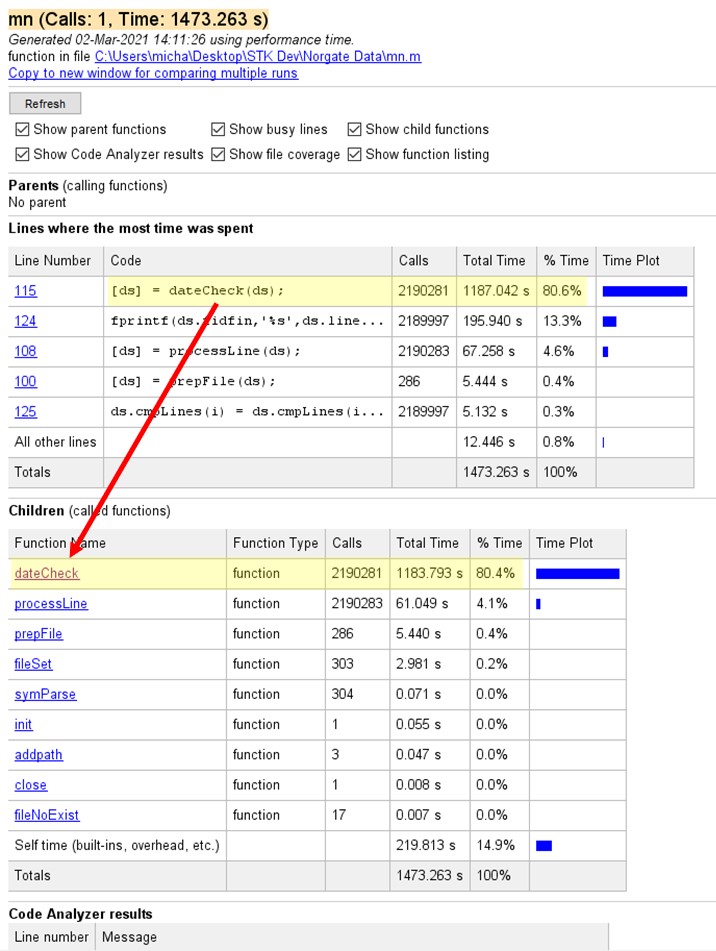This screenshot has height=951, width=716.
Task: Click the dateCheck blue time plot bar
Action: coord(577,574)
